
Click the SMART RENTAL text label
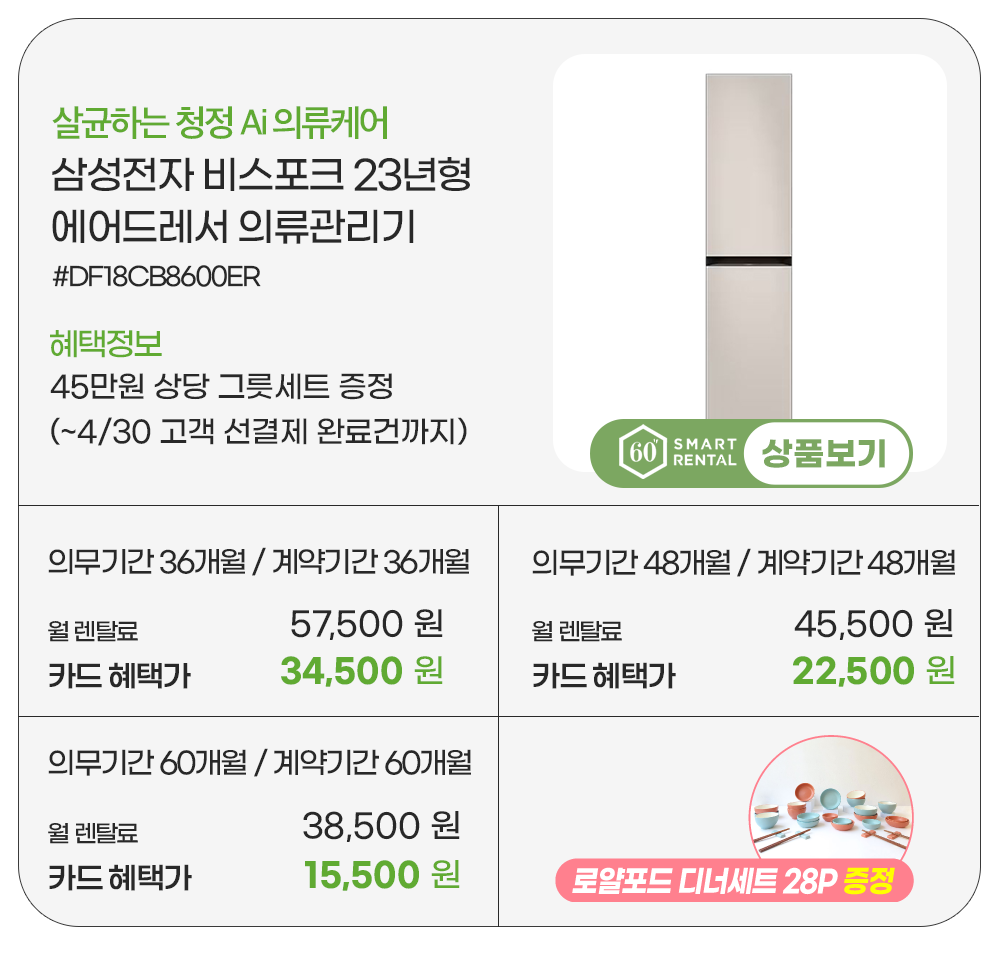pos(705,453)
